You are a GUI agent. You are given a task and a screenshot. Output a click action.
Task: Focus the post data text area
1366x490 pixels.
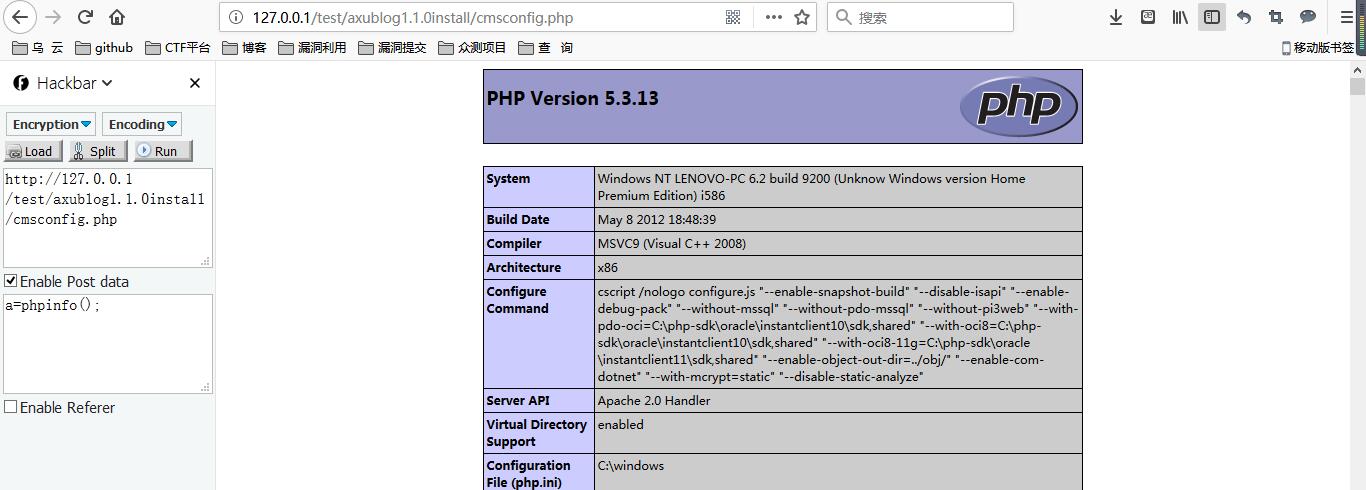point(107,344)
